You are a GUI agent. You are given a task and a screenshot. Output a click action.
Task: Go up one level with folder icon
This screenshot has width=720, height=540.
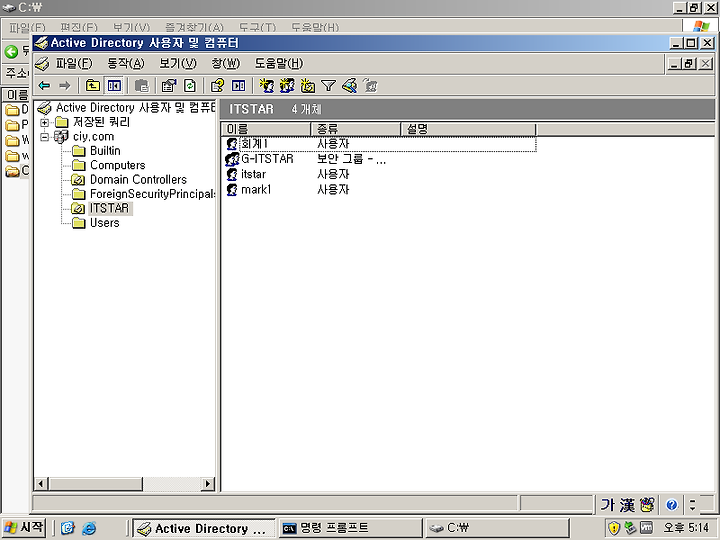coord(93,86)
